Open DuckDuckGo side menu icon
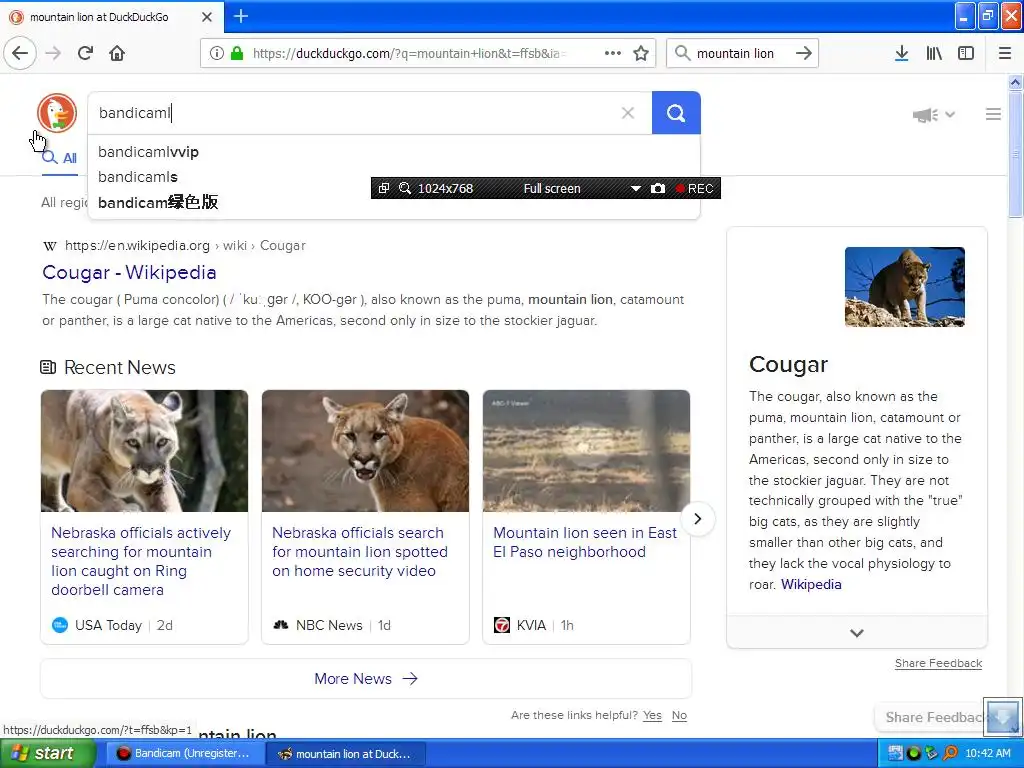The width and height of the screenshot is (1024, 768). [x=993, y=114]
